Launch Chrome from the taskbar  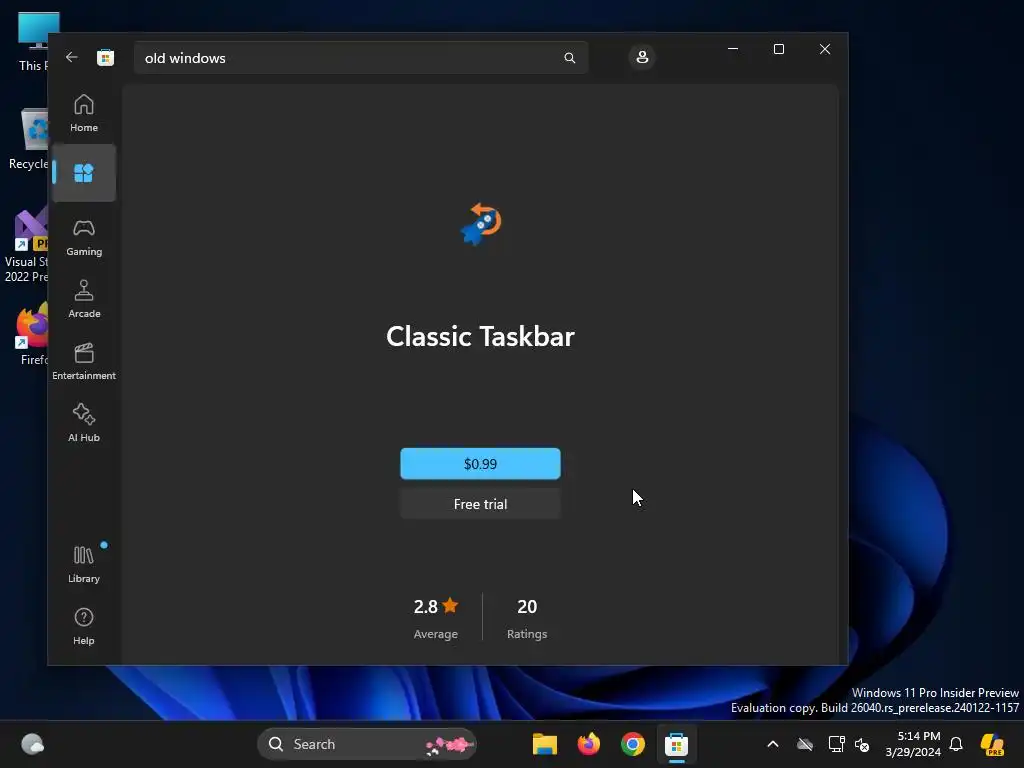(632, 744)
